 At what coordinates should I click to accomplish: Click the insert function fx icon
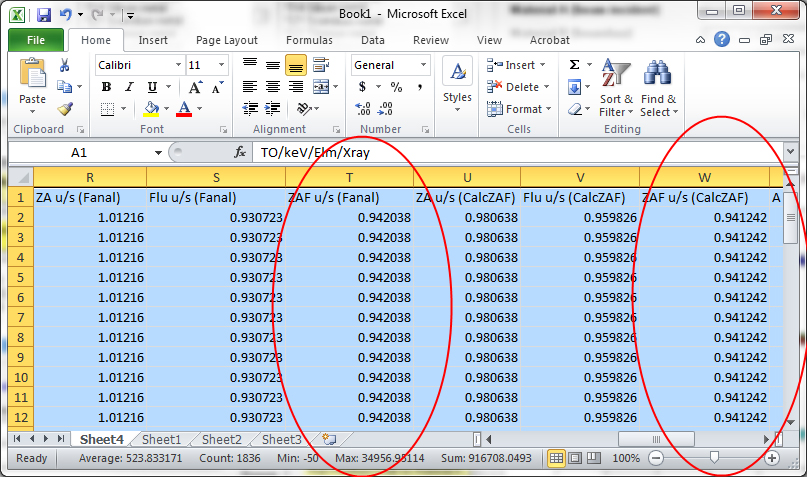click(x=240, y=153)
